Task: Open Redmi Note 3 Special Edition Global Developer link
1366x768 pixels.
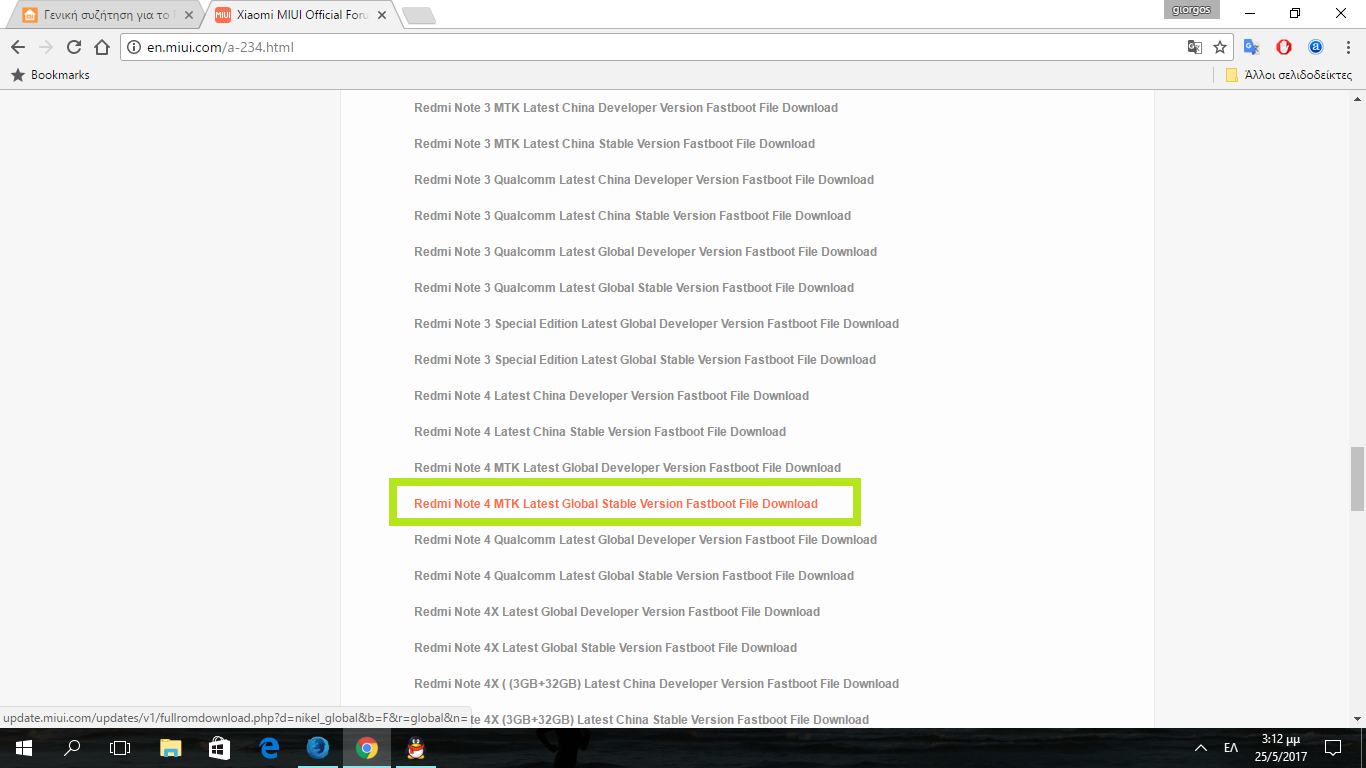Action: tap(656, 324)
